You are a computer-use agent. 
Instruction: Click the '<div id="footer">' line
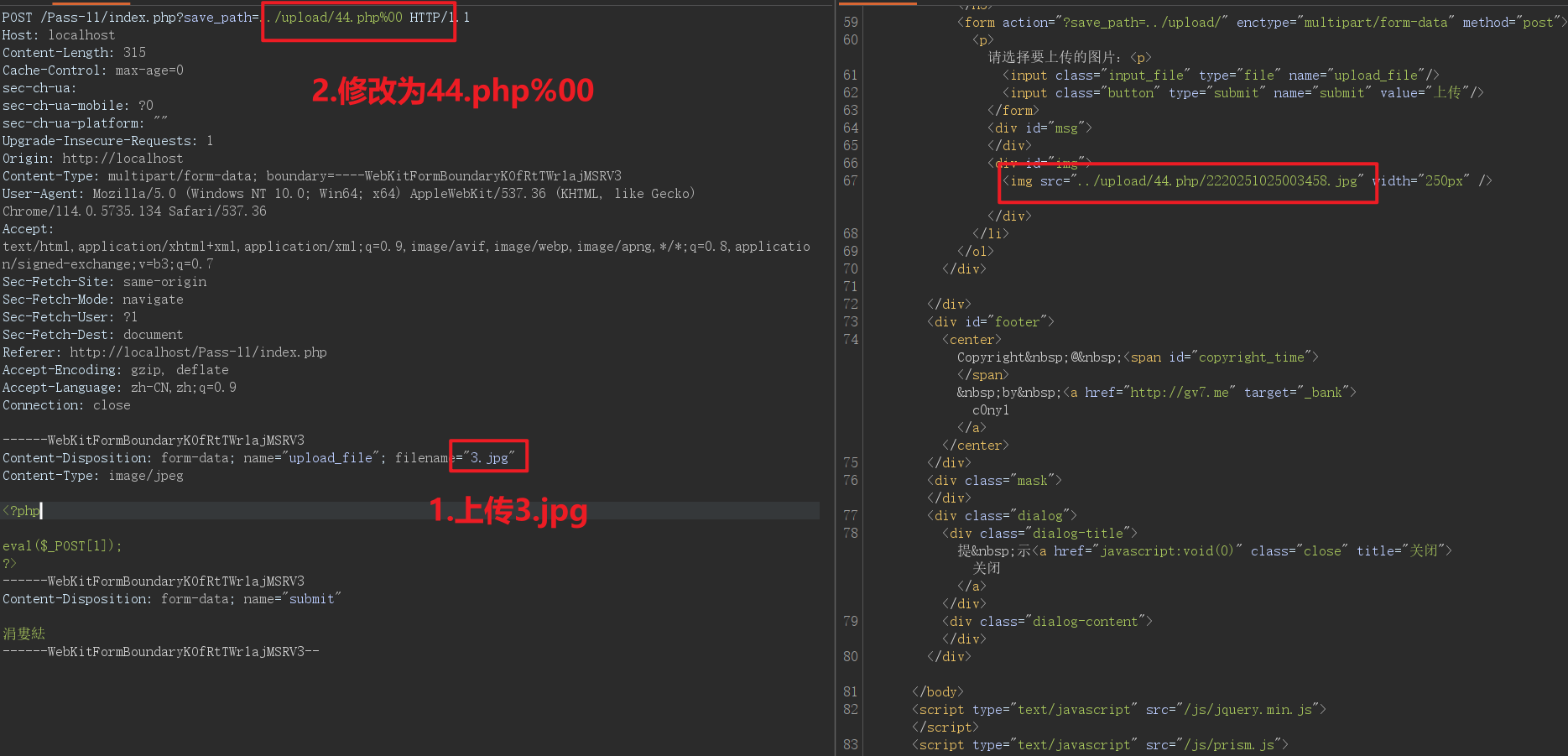click(991, 321)
